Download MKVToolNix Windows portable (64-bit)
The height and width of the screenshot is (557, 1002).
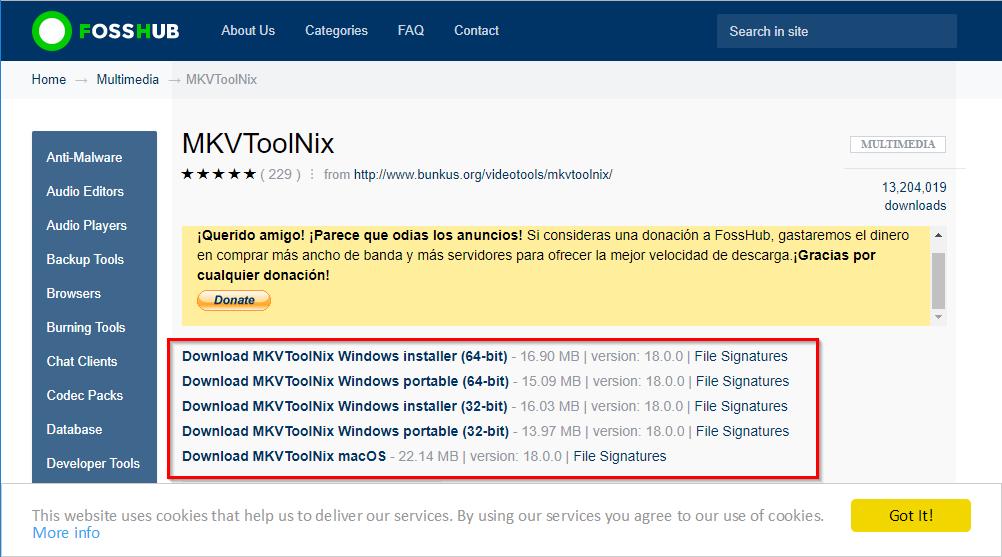click(345, 381)
